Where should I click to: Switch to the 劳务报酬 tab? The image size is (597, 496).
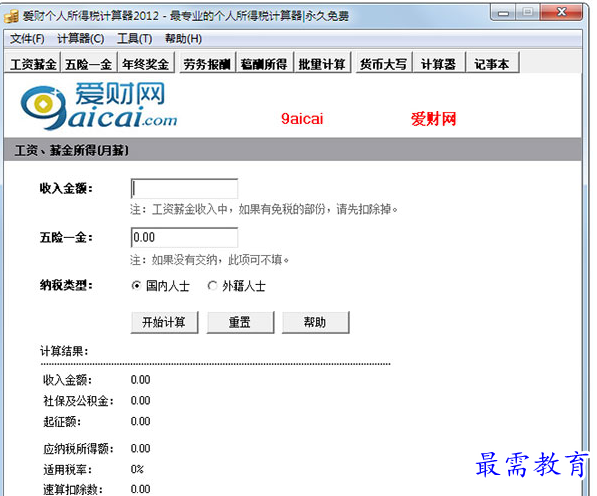(207, 64)
